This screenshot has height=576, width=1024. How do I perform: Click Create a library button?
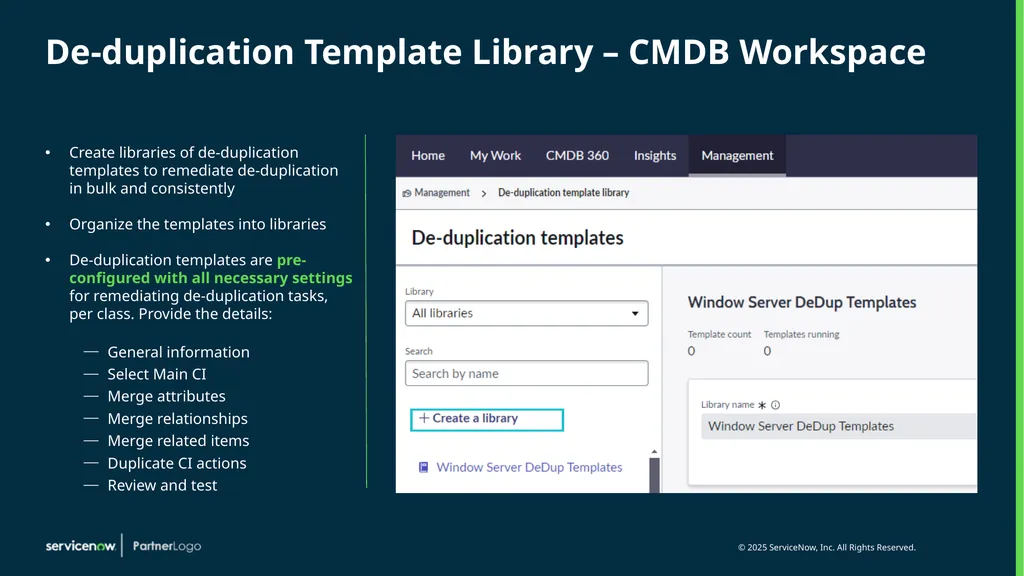487,419
